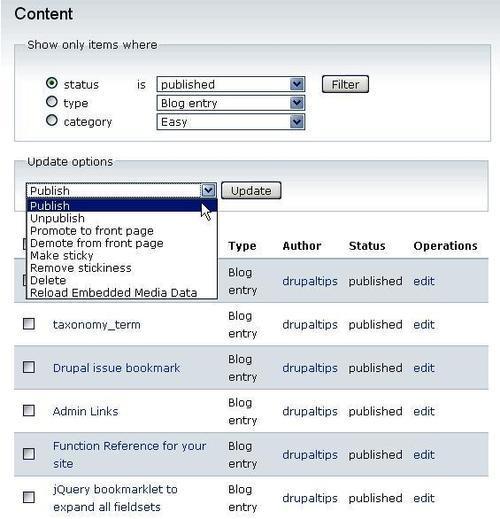Tick the Admin Links row checkbox

coord(29,410)
